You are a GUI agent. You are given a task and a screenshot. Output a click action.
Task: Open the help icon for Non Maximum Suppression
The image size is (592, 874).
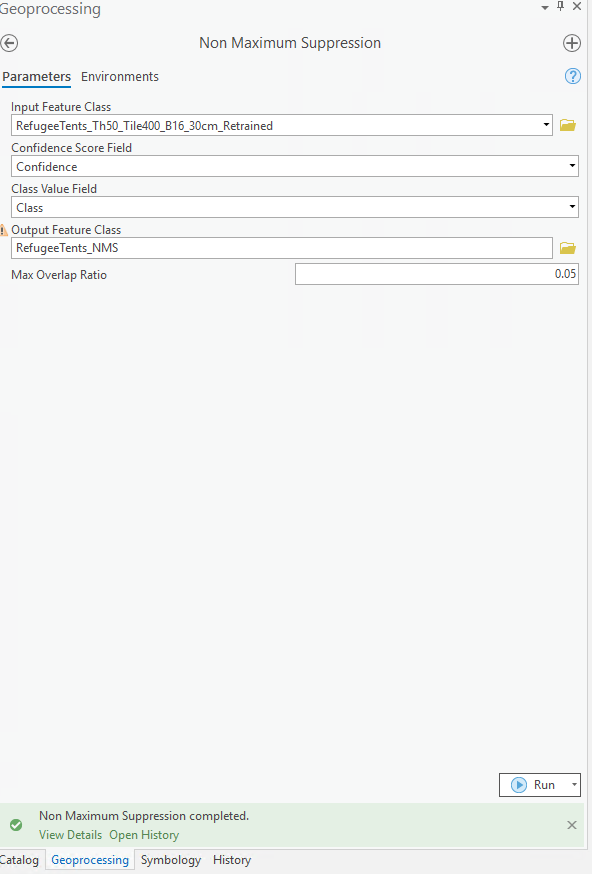coord(573,76)
